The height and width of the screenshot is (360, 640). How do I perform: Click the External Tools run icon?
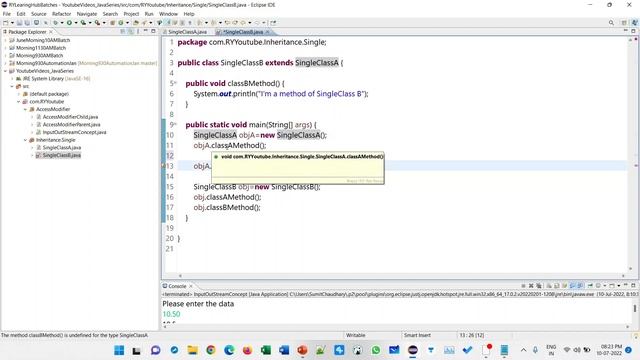point(97,23)
